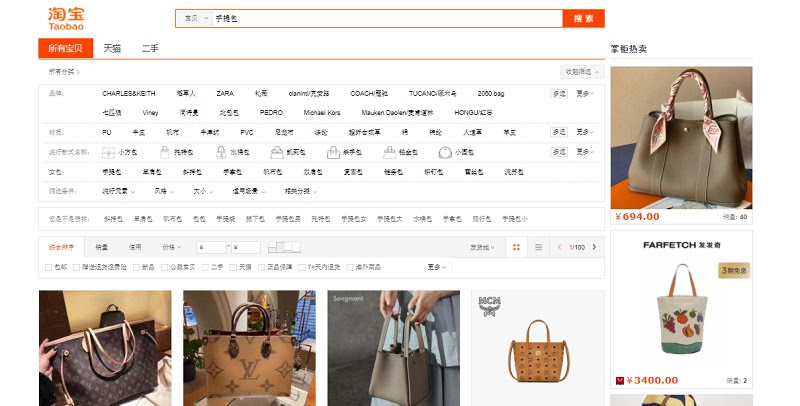
Task: Click 多选 in the material row
Action: pyautogui.click(x=559, y=132)
